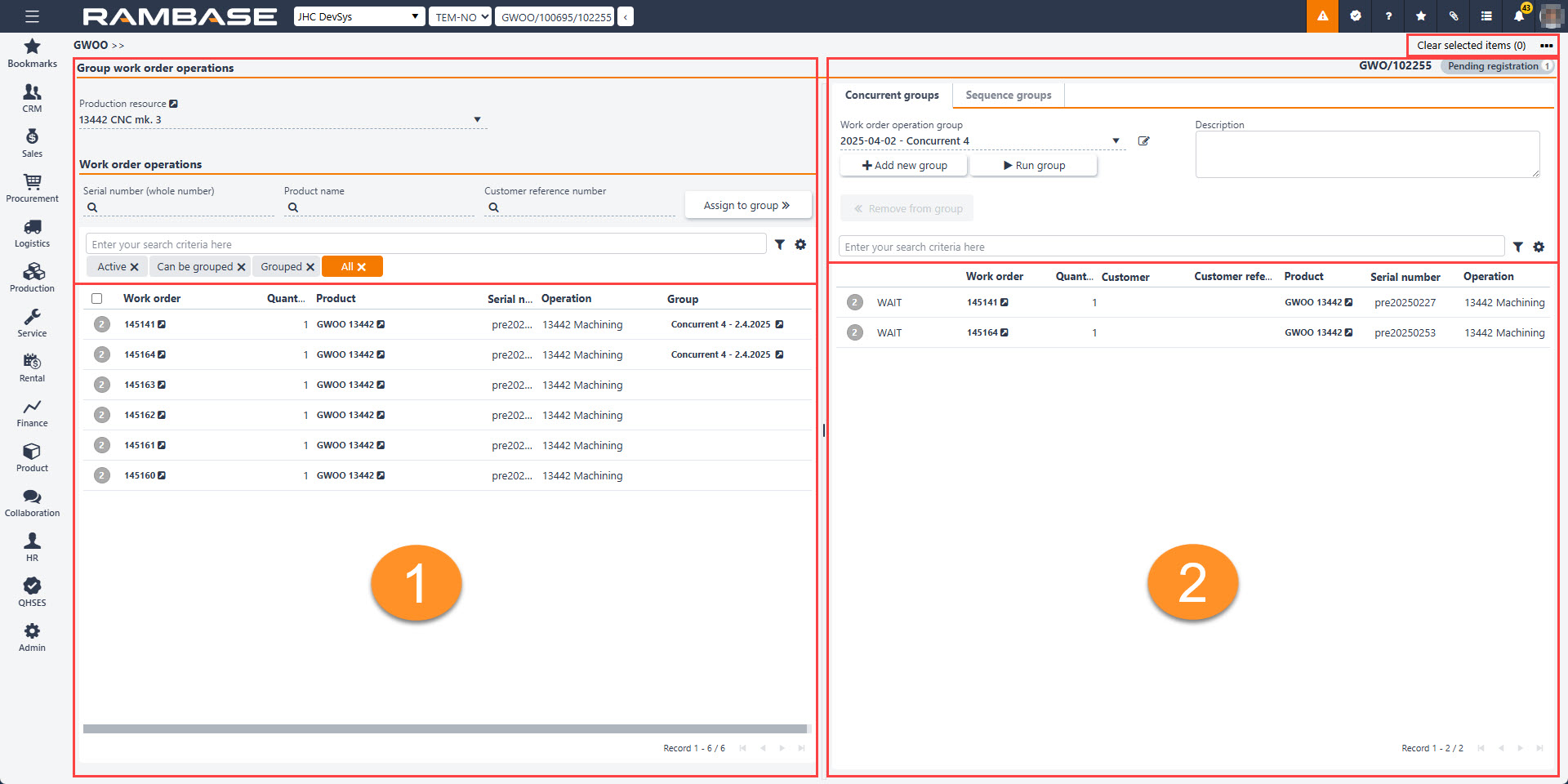Open the JHC DevSys company dropdown
The width and height of the screenshot is (1568, 784).
pyautogui.click(x=359, y=16)
